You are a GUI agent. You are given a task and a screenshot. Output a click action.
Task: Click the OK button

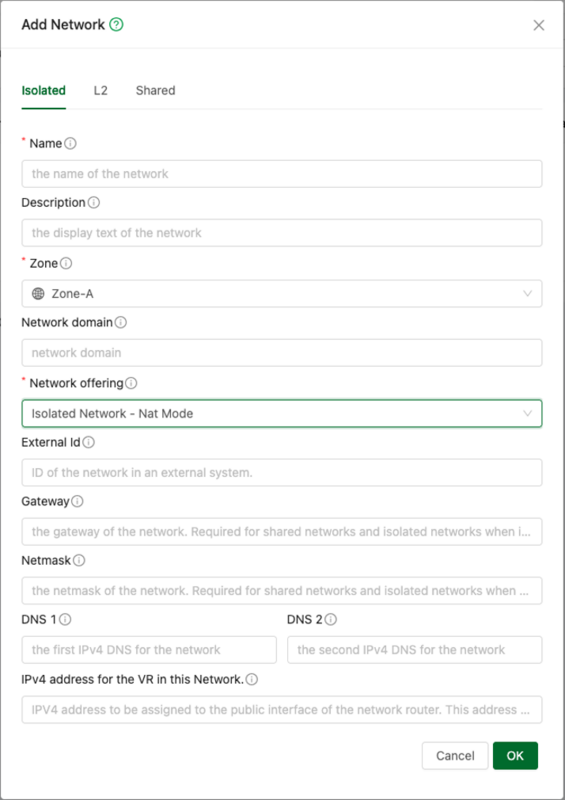[515, 756]
